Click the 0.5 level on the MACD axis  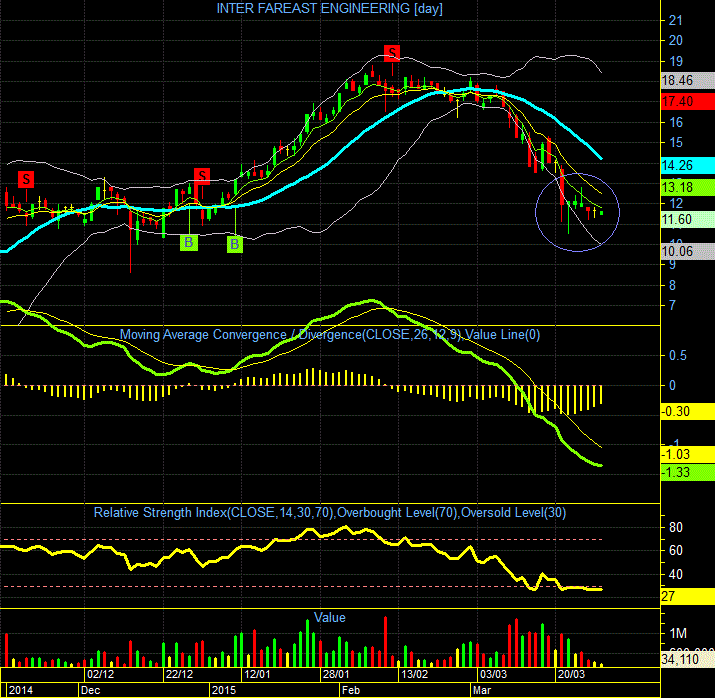678,356
